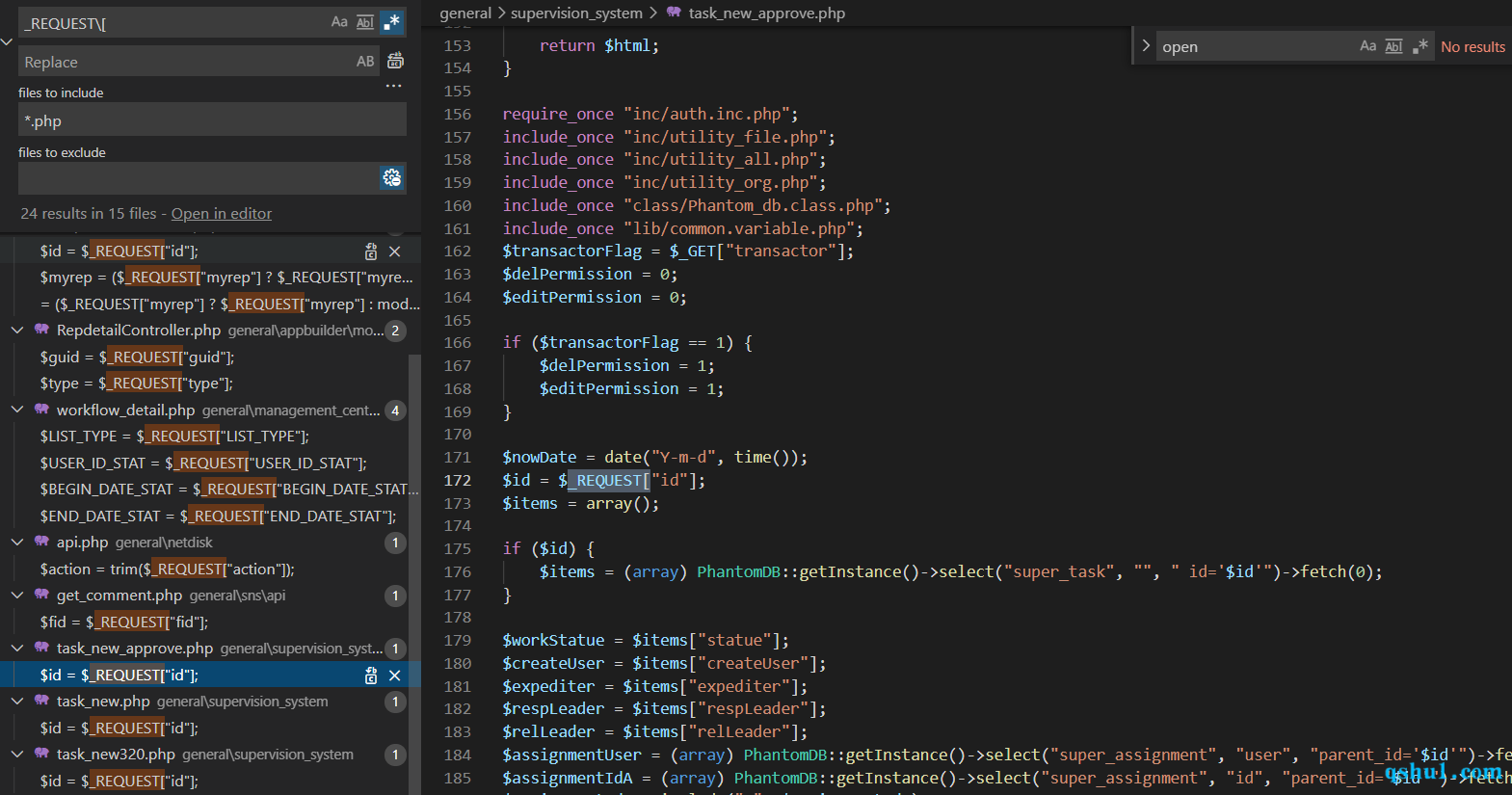Click the PHP icon beside RepdetailController.php
This screenshot has width=1512, height=795.
pos(42,330)
